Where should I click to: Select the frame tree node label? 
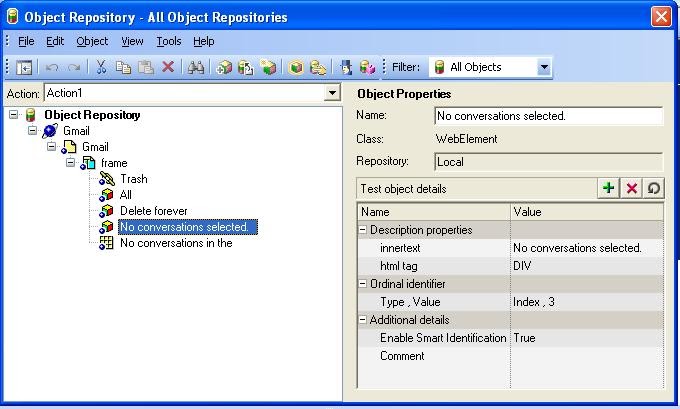114,163
